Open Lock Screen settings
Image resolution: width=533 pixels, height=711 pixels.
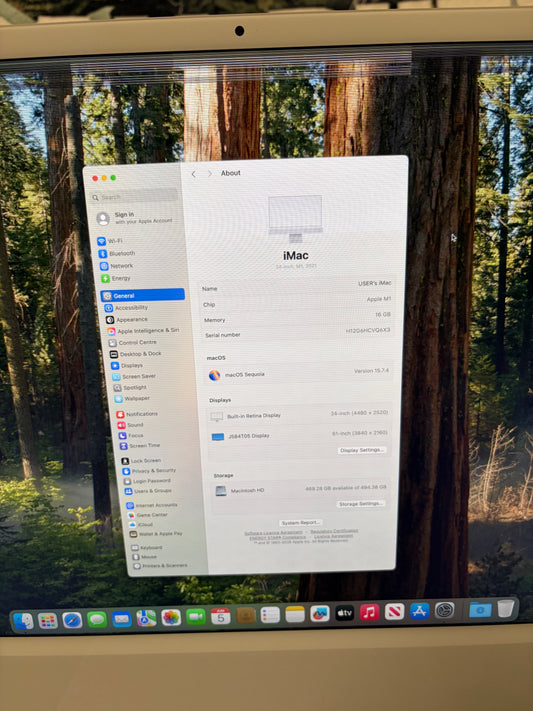click(x=141, y=461)
